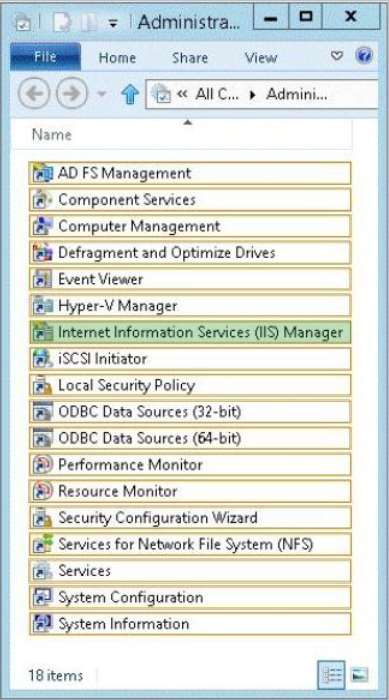389x700 pixels.
Task: Switch to the View ribbon tab
Action: [260, 58]
